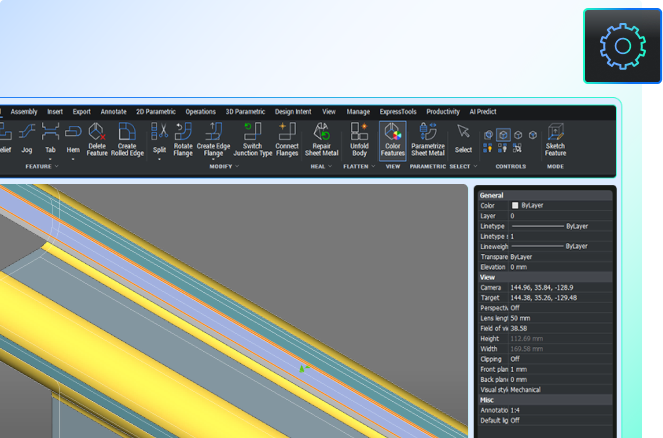Viewport: 663px width, 438px height.
Task: Toggle the grid-with-cursor icon in Controls
Action: point(517,148)
